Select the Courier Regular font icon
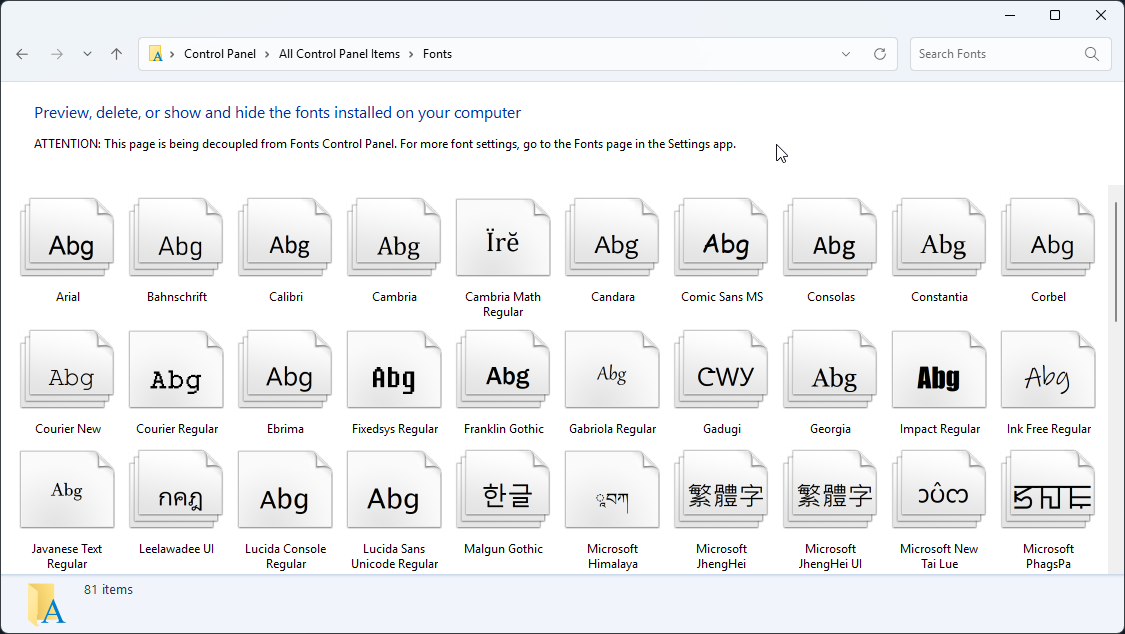The width and height of the screenshot is (1125, 634). [x=176, y=369]
